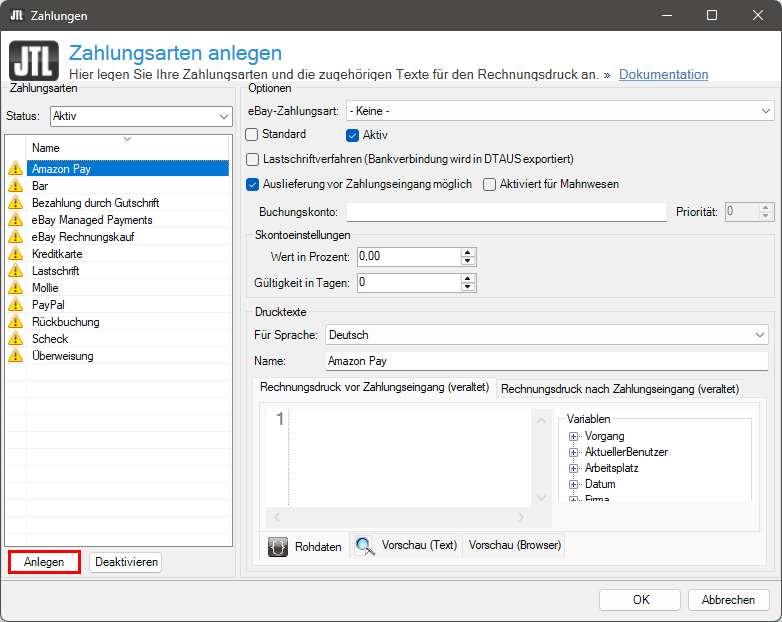
Task: Click into the Buchungskonto input field
Action: click(x=506, y=212)
